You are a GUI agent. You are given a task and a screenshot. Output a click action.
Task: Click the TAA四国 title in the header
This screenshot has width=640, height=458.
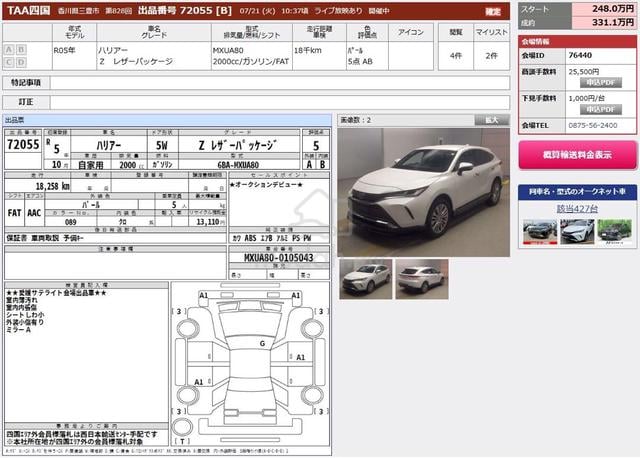[29, 11]
